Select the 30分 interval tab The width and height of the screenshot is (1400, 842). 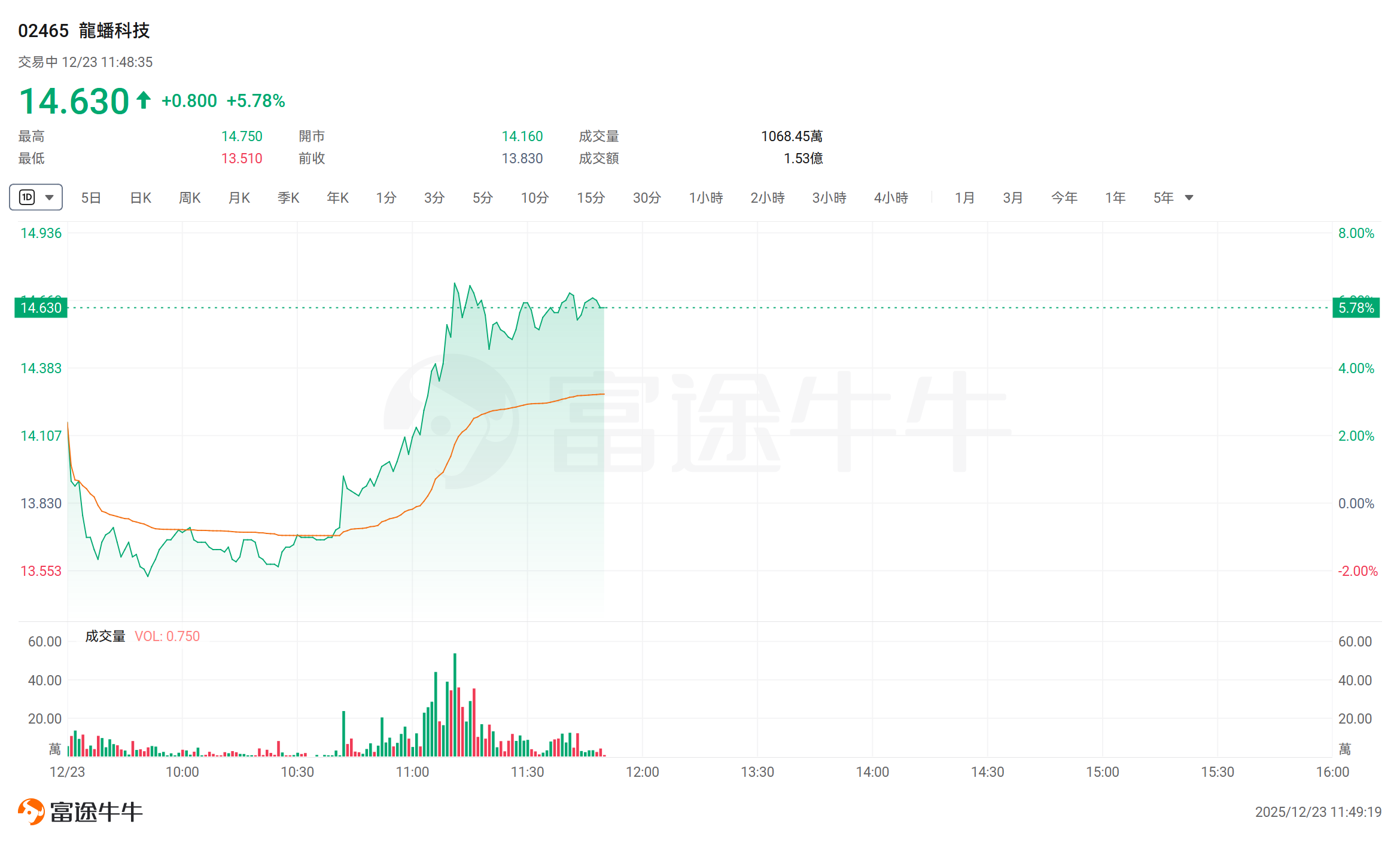(x=647, y=198)
